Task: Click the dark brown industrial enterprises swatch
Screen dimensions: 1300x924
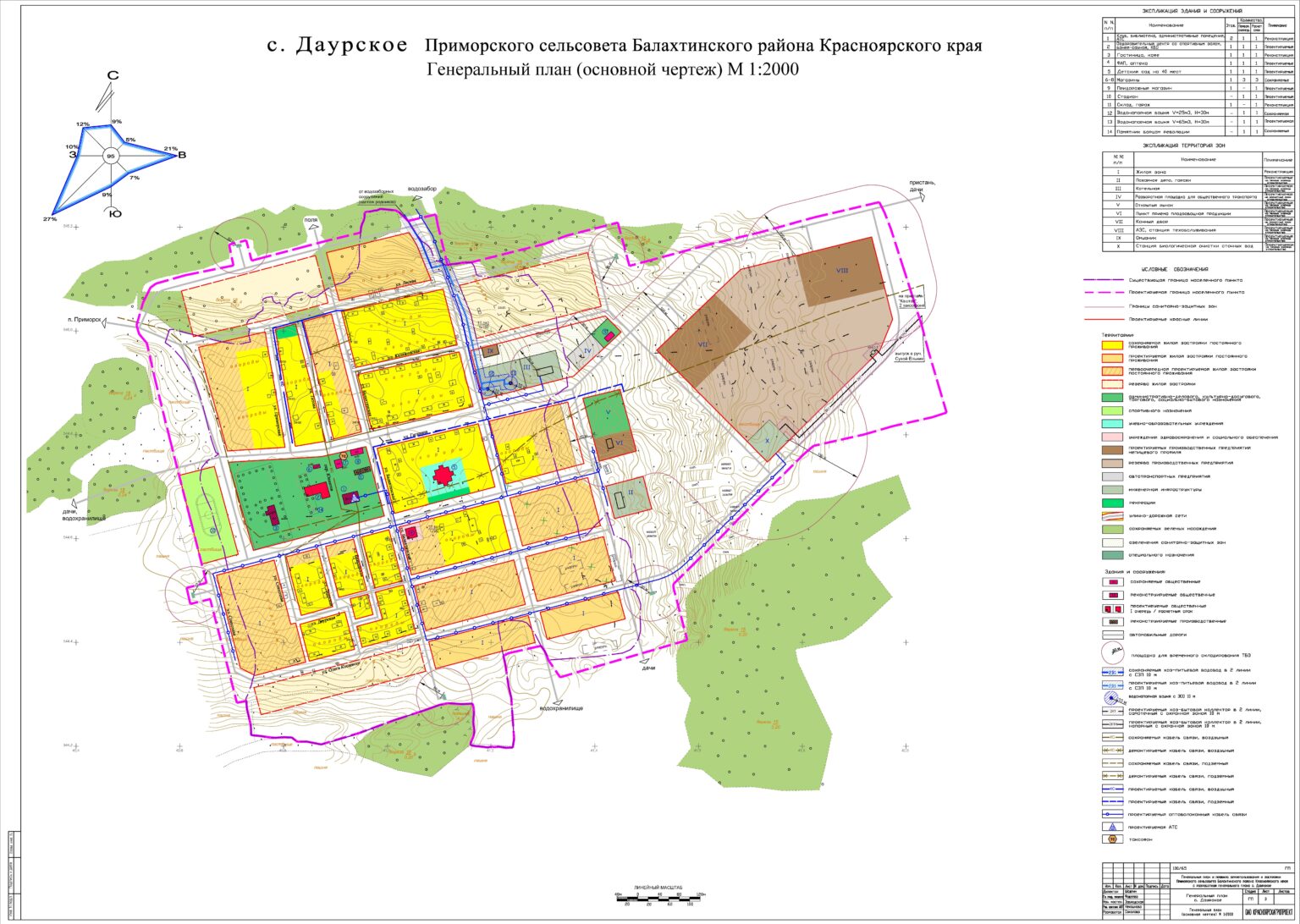Action: point(1112,450)
